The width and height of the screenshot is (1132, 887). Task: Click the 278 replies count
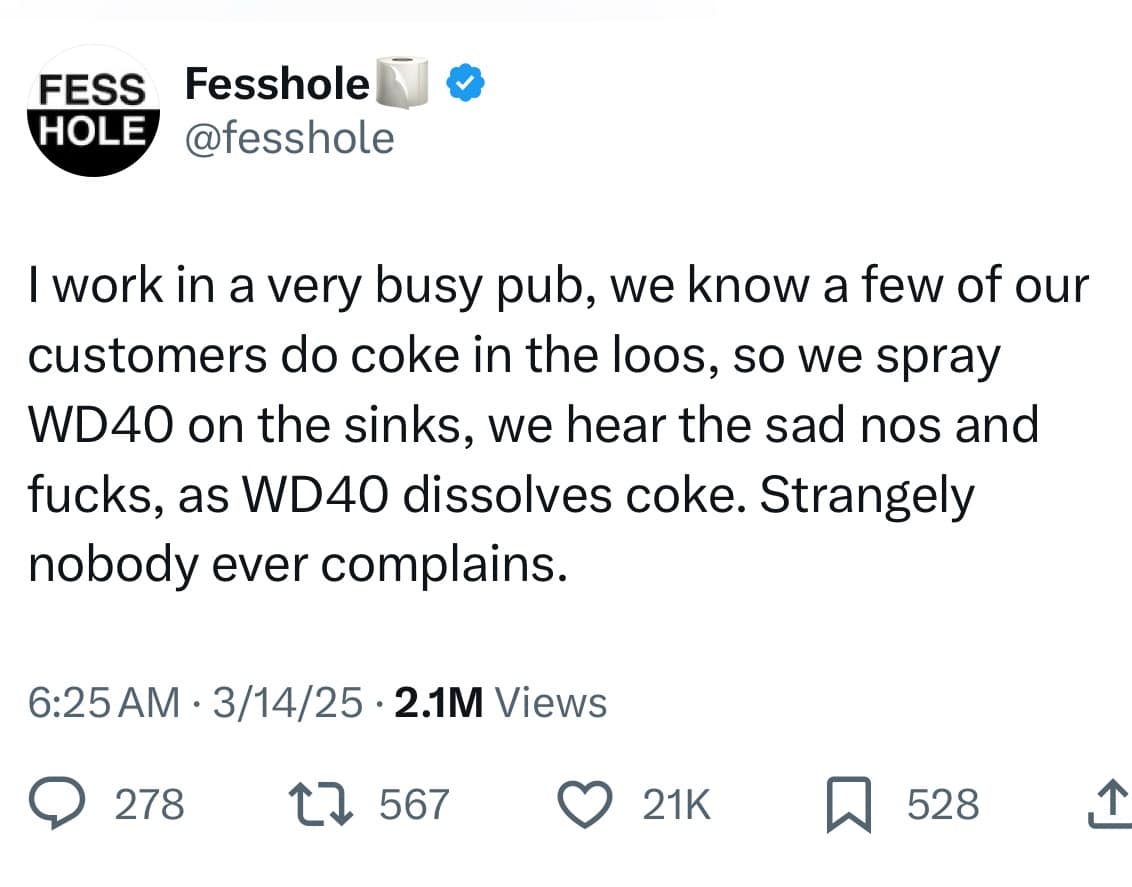tap(151, 804)
